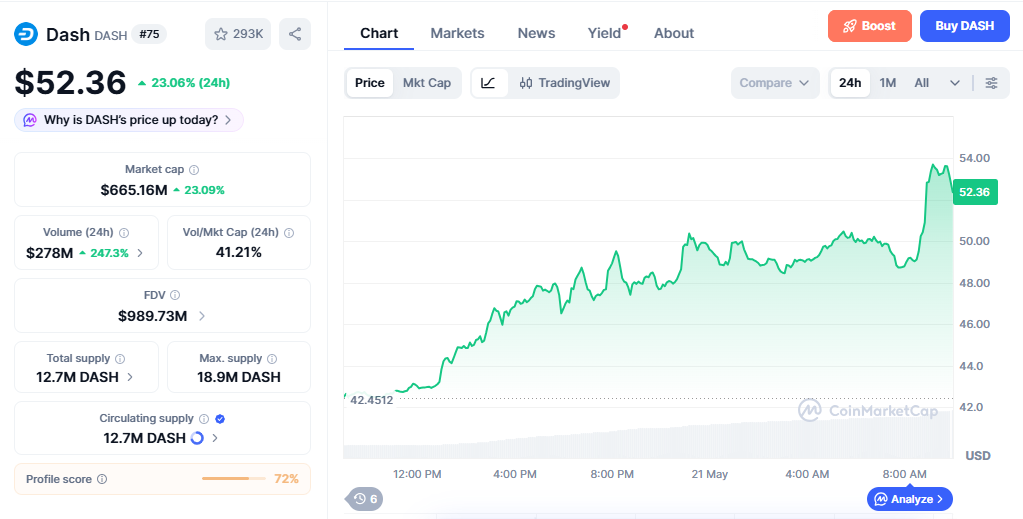1023x519 pixels.
Task: Open the Chart tab
Action: tap(379, 33)
